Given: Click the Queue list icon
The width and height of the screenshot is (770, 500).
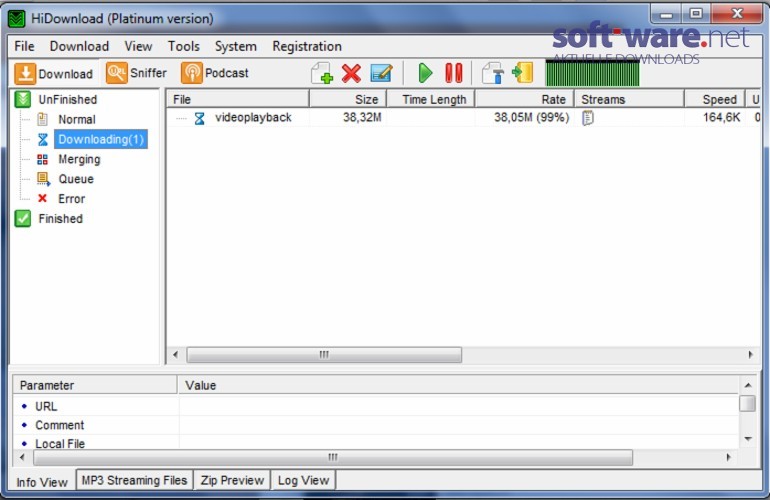Looking at the screenshot, I should (x=43, y=179).
